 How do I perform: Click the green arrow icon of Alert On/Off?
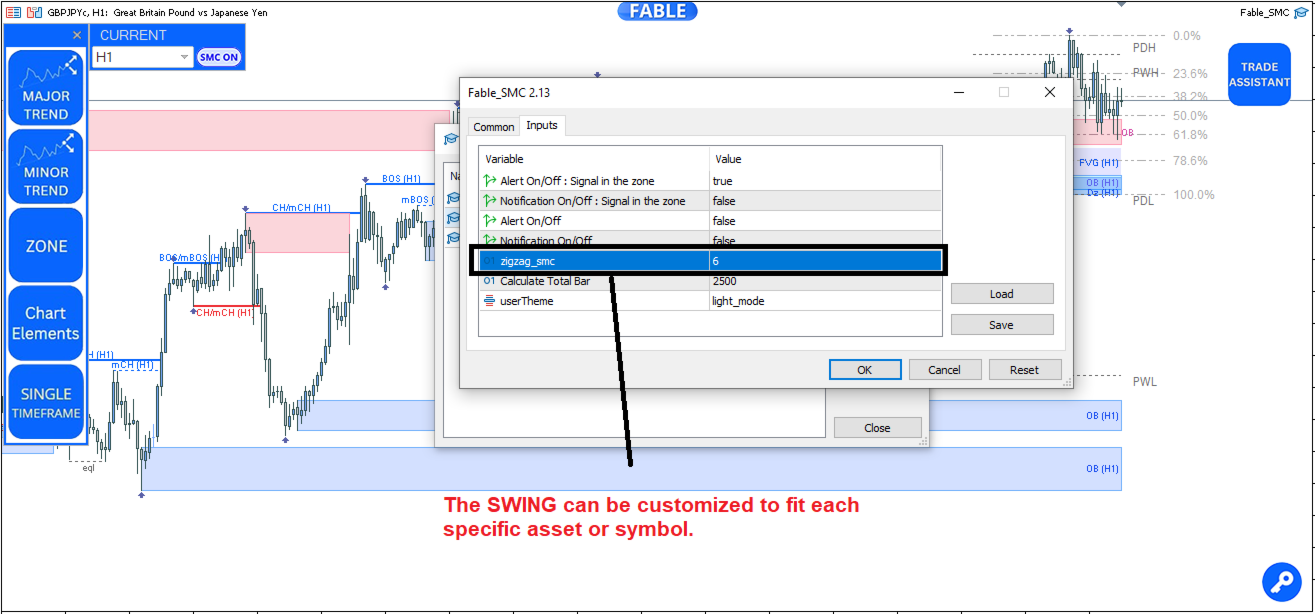489,221
